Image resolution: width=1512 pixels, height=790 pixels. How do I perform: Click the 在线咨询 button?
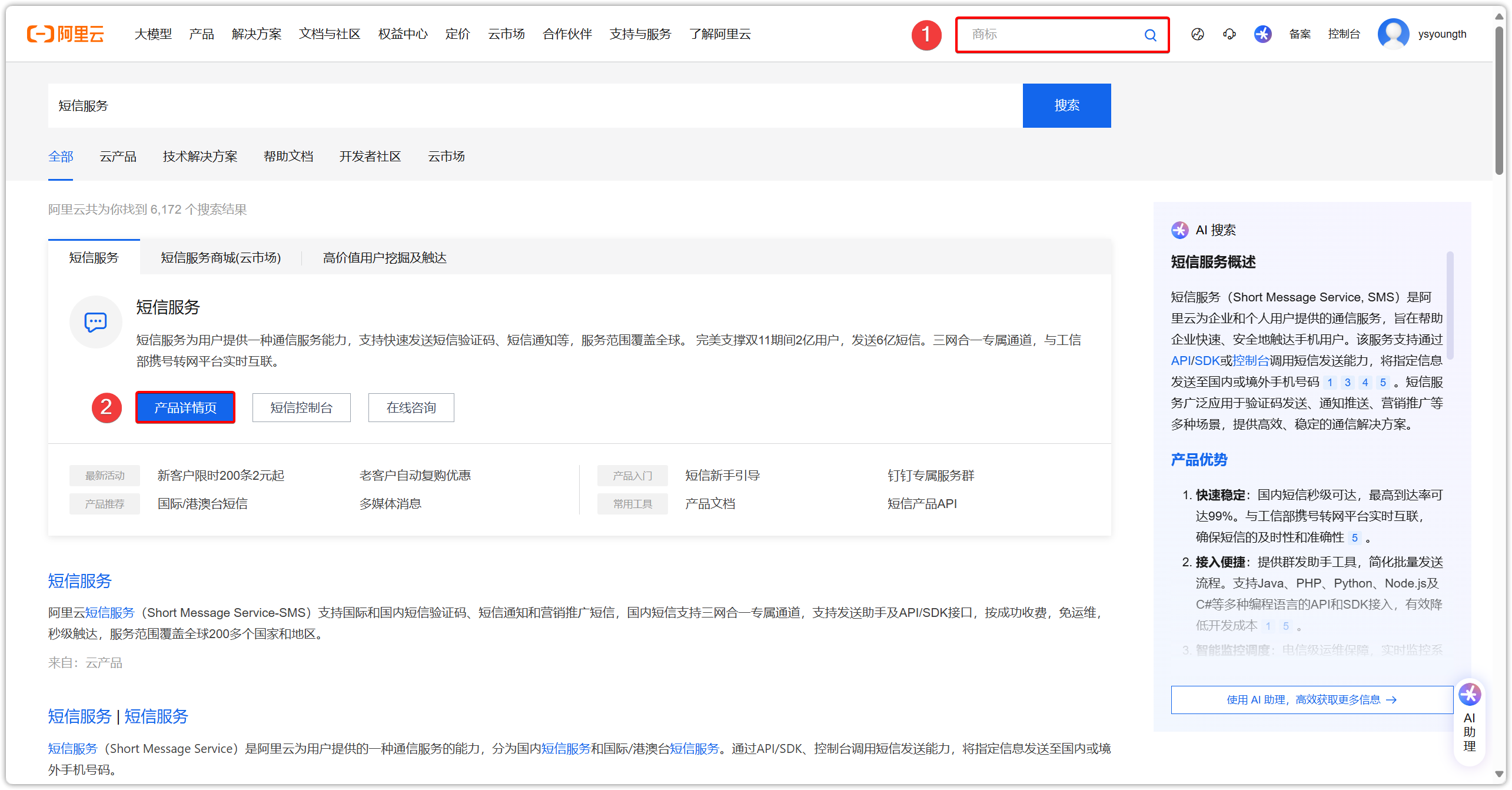pyautogui.click(x=411, y=407)
